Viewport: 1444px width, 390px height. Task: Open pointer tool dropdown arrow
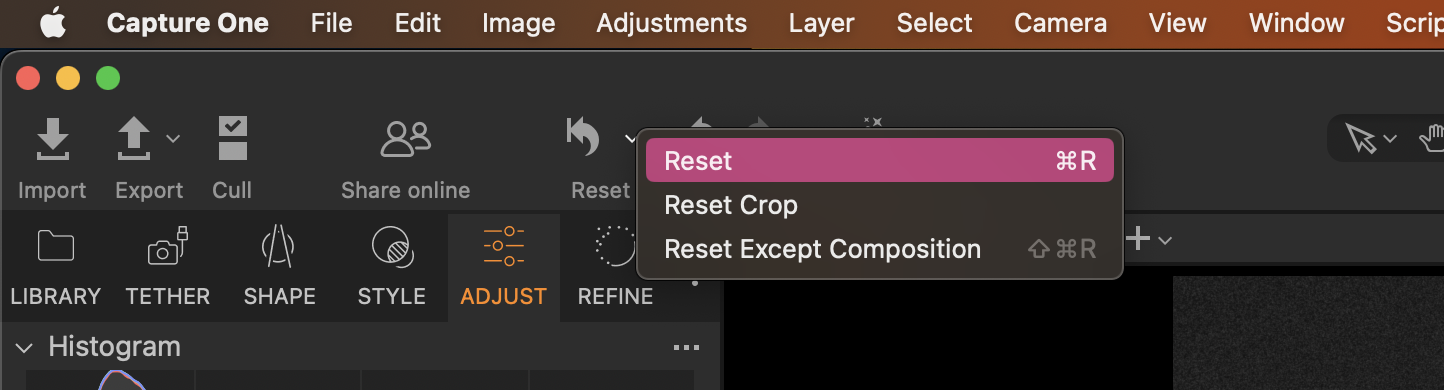1390,139
